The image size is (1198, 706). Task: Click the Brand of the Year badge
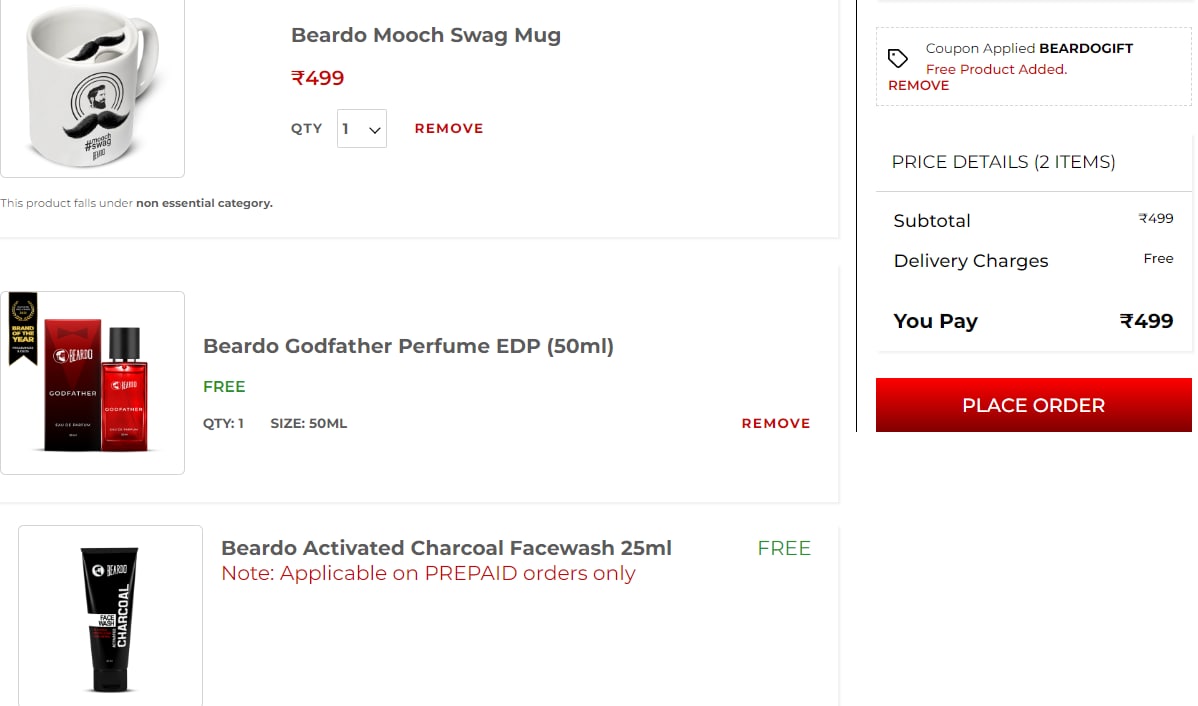23,329
